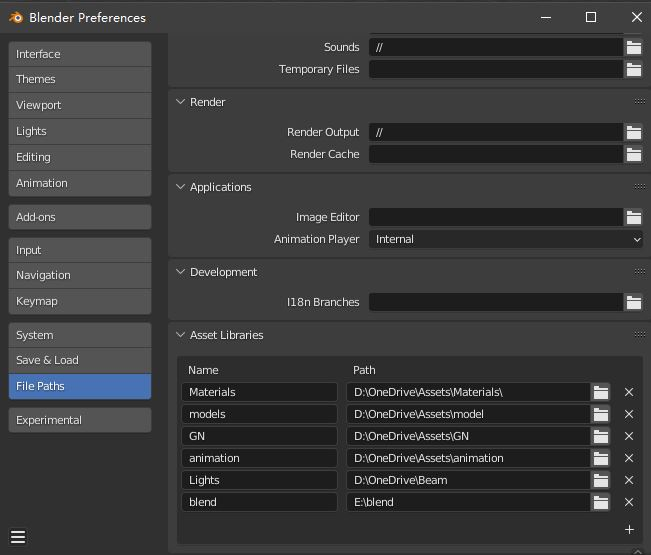This screenshot has height=555, width=651.
Task: Open the preferences hamburger menu
Action: click(x=18, y=537)
